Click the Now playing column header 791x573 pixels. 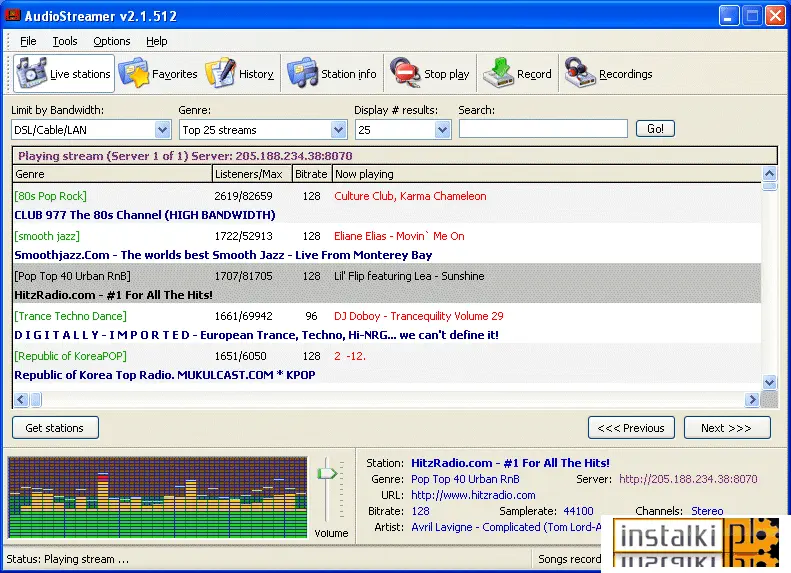(546, 174)
